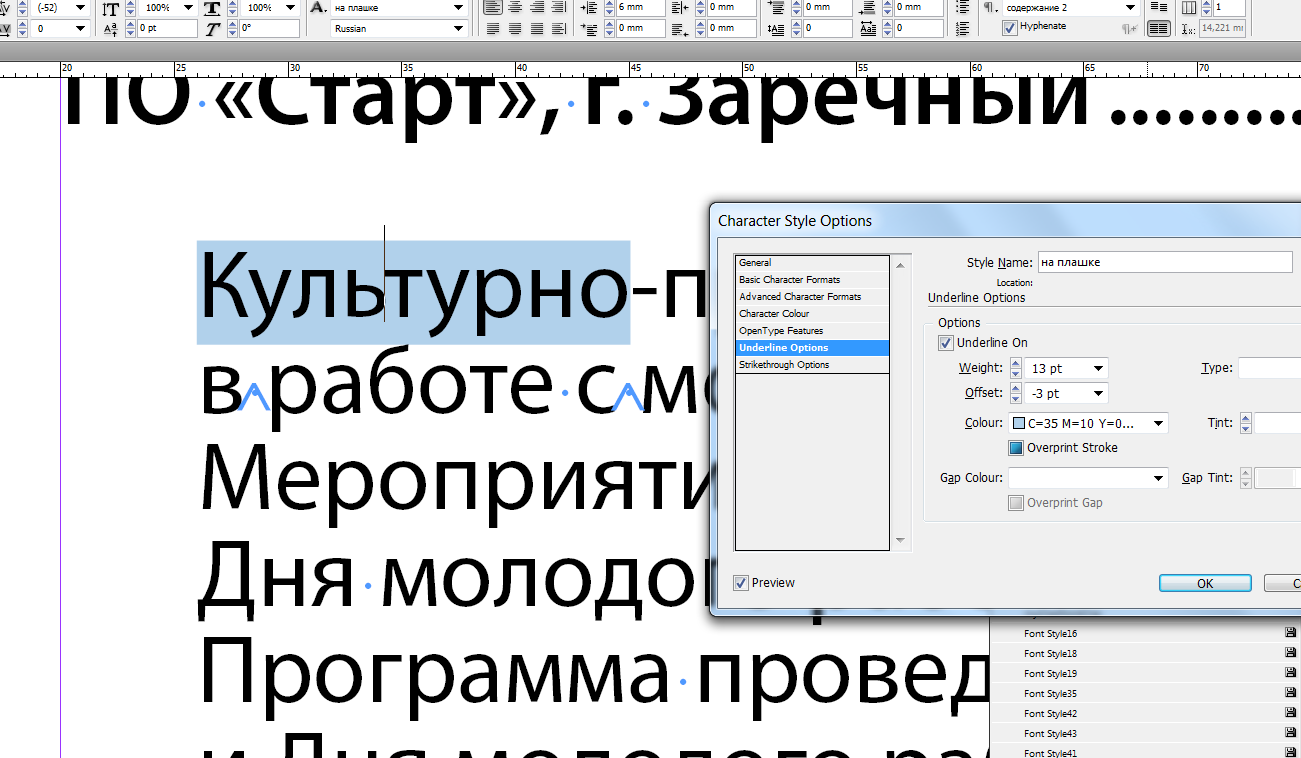The width and height of the screenshot is (1301, 758).
Task: Open the underline Type dropdown
Action: coord(1269,369)
